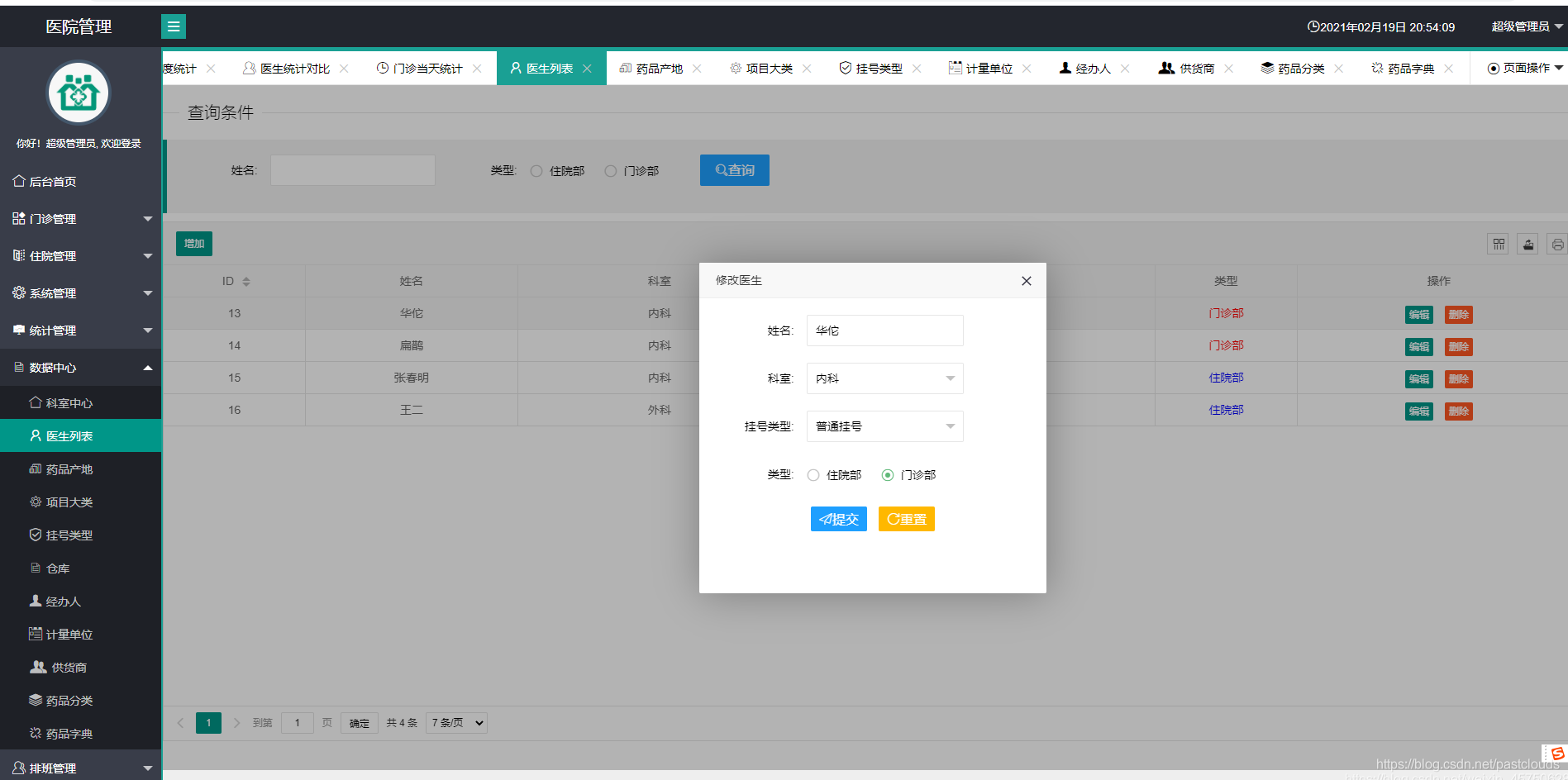Screen dimensions: 1568x780
Task: Close the 门诊当天统计 tab
Action: tap(477, 69)
